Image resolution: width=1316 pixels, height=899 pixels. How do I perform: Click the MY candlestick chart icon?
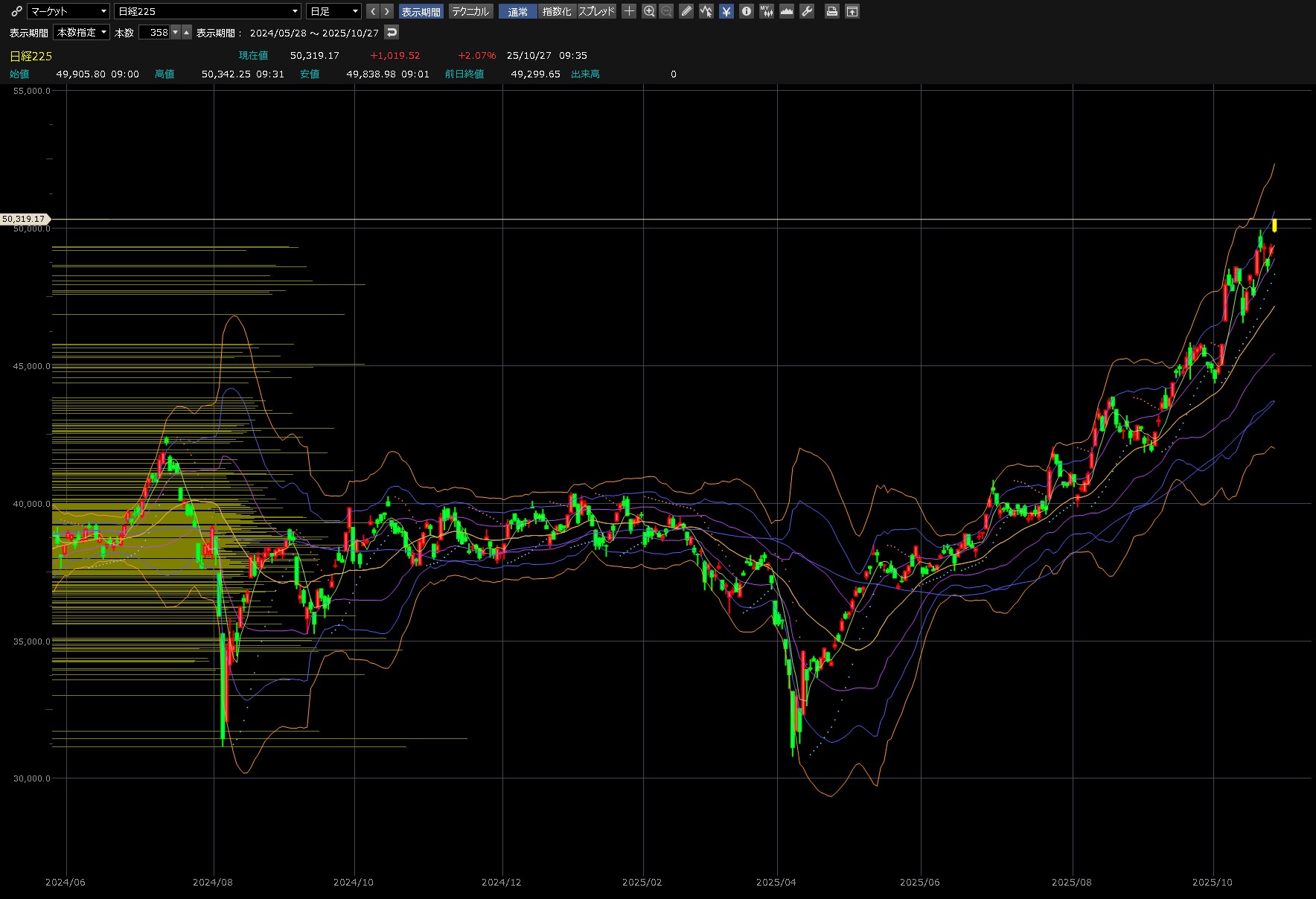click(767, 11)
